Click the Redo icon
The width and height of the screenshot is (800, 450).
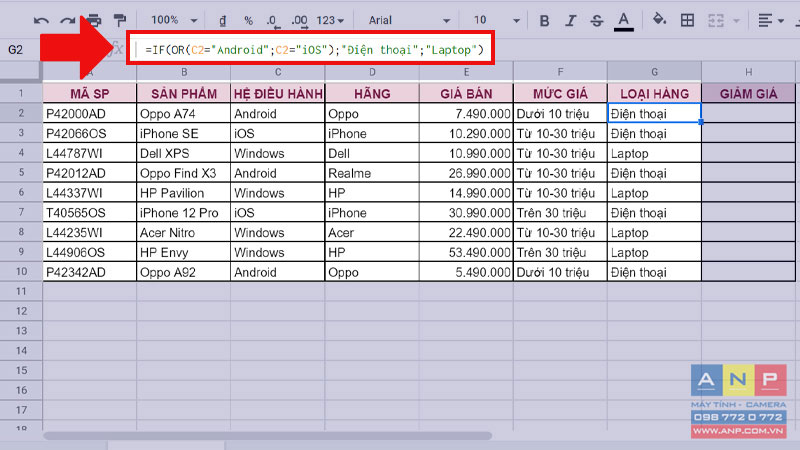67,20
